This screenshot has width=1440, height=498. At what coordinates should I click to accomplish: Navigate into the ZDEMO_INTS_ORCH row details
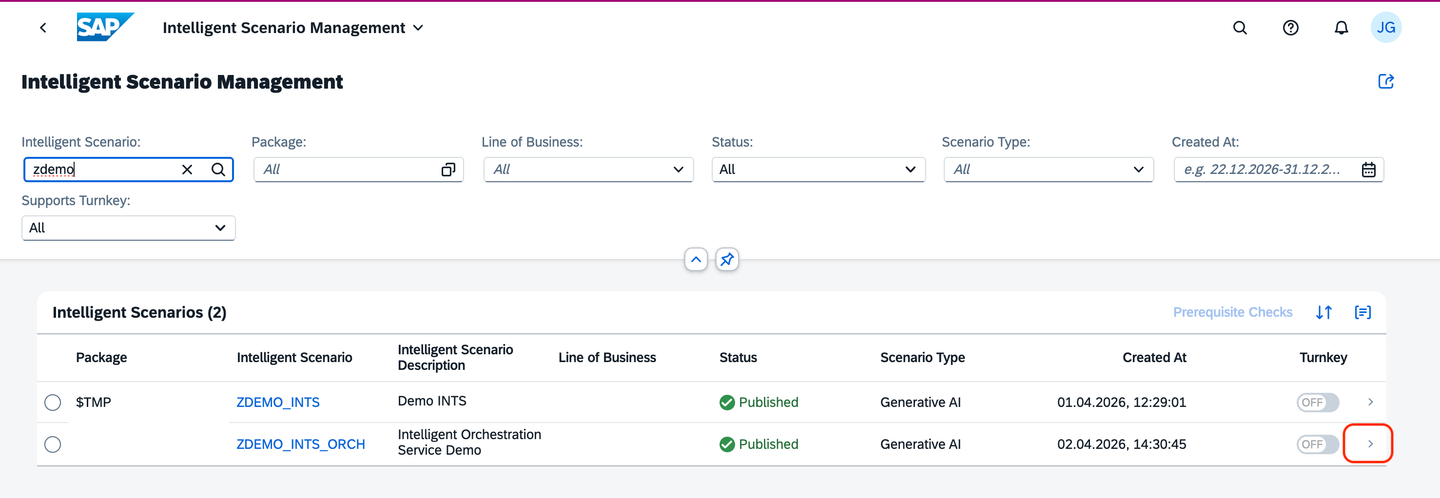coord(1370,443)
